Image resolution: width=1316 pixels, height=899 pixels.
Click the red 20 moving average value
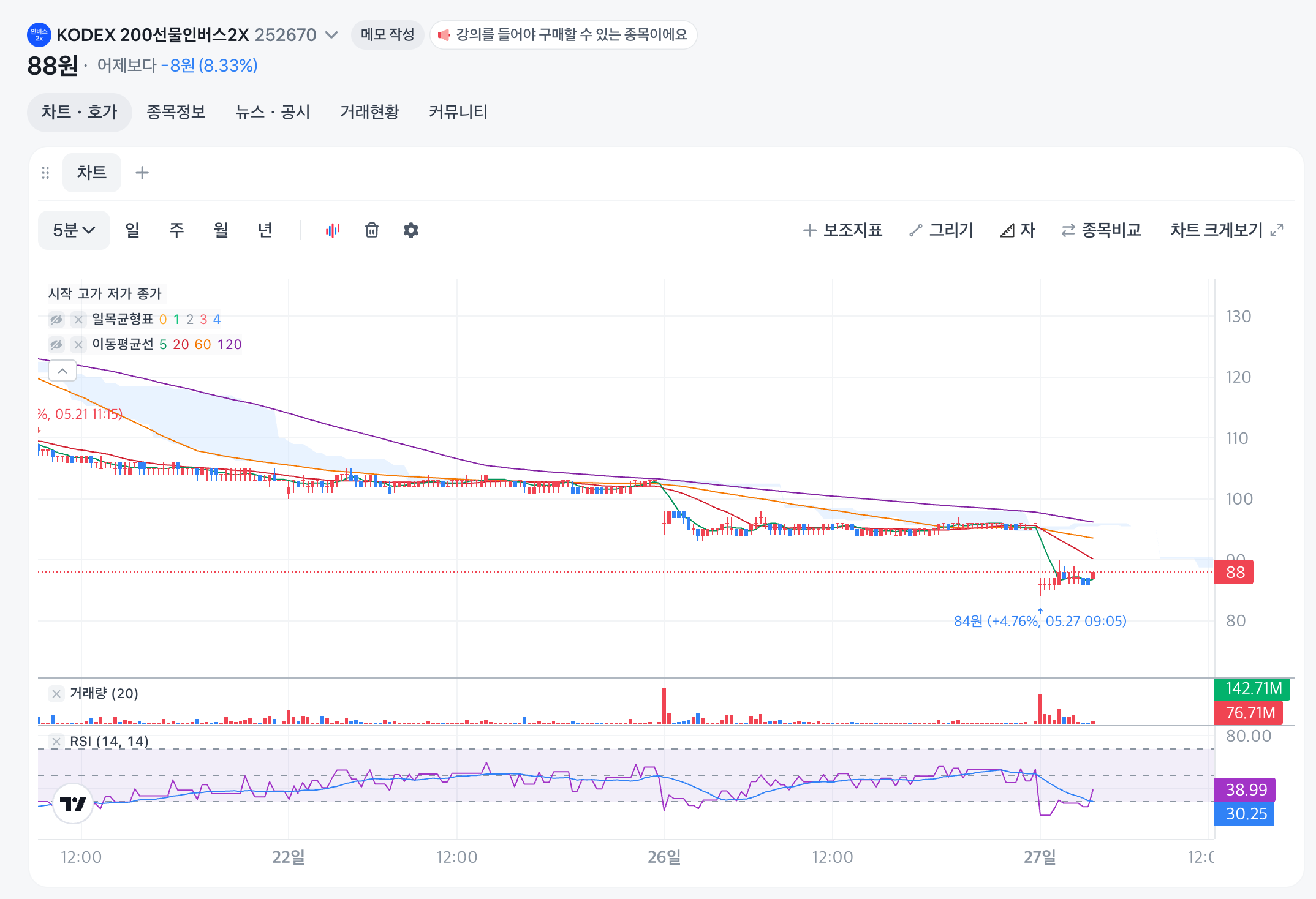[x=181, y=345]
